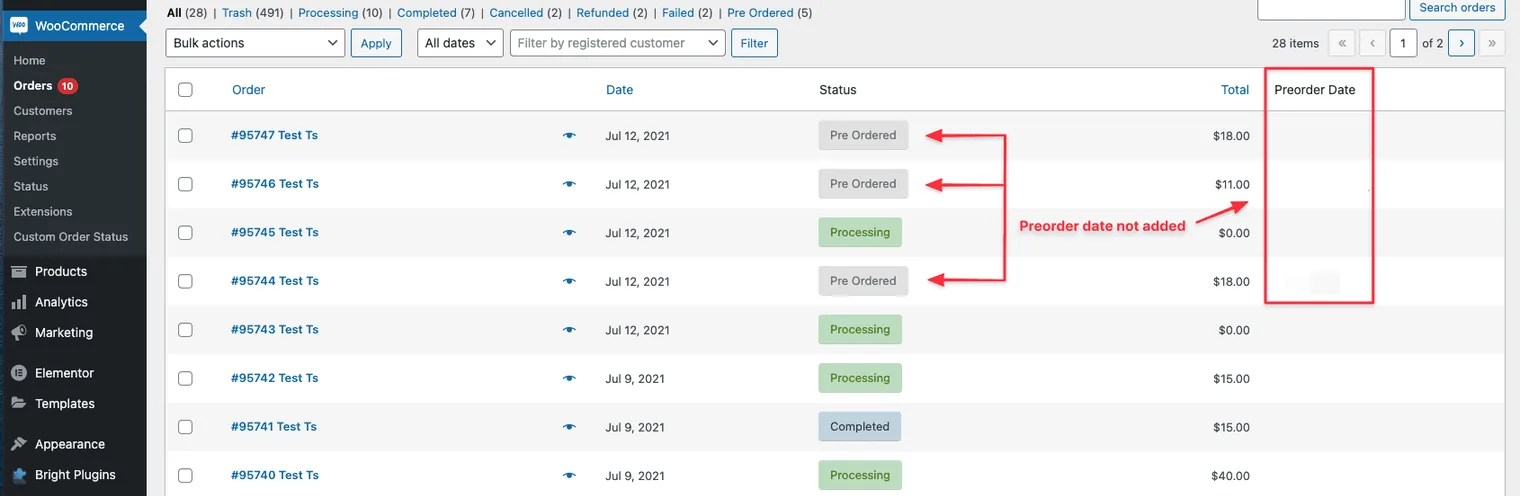Filter orders by Completed (7)
1520x496 pixels.
coord(436,13)
